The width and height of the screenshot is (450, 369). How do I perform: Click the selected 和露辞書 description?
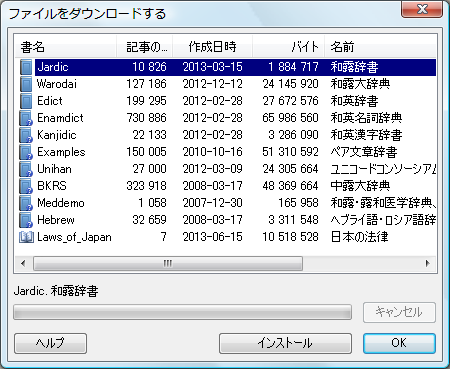[354, 67]
